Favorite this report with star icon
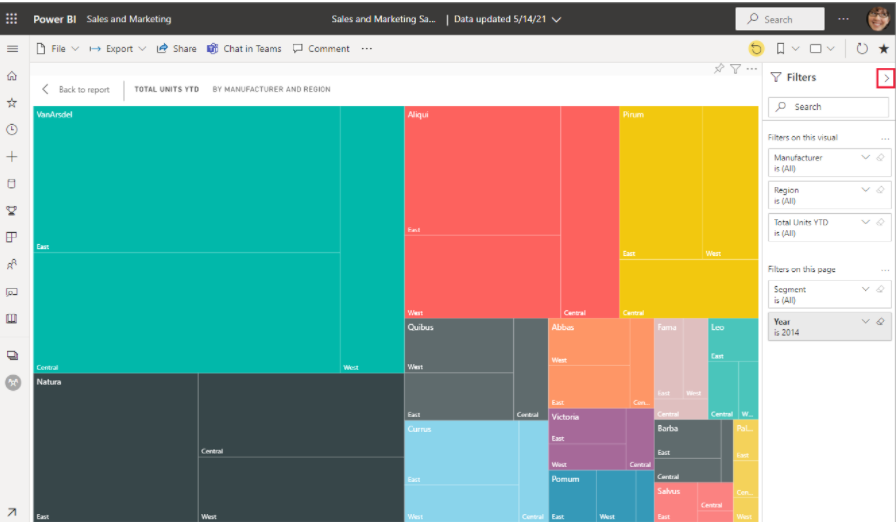The height and width of the screenshot is (522, 896). [x=883, y=49]
